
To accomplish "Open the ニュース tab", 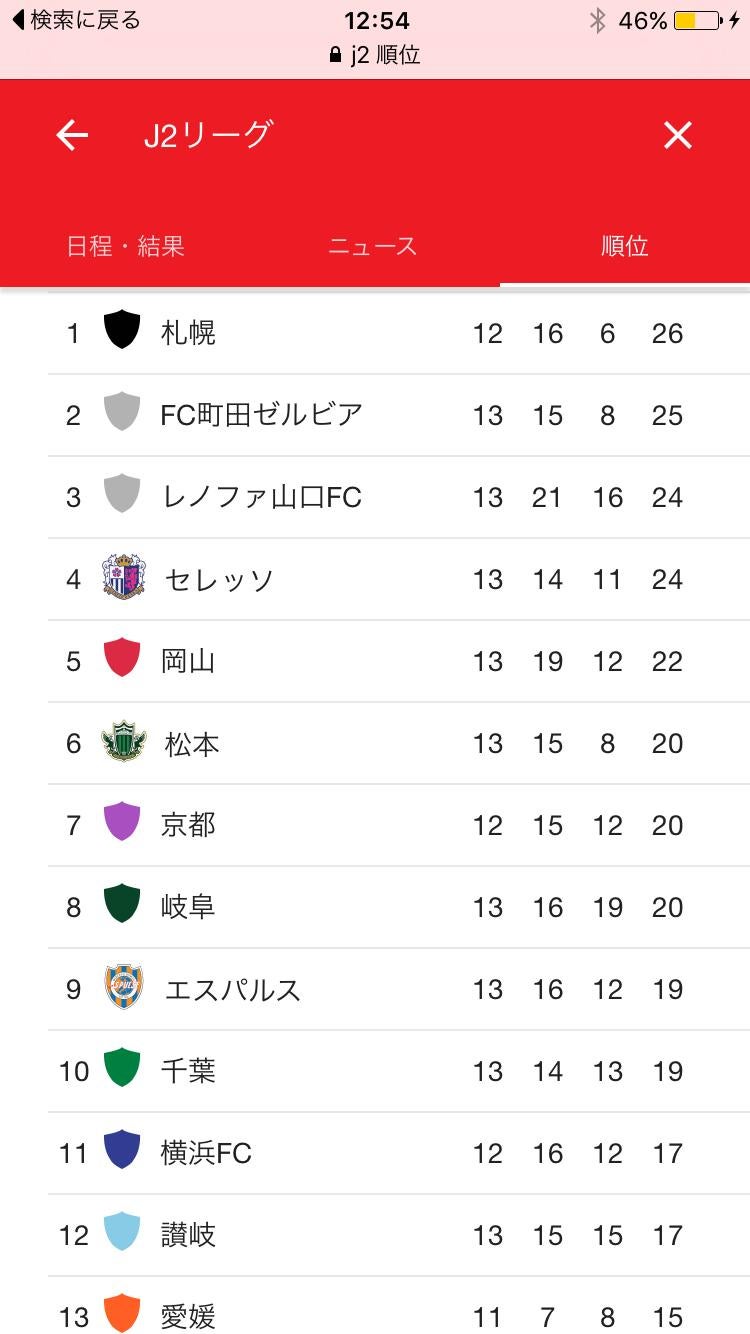I will point(373,246).
